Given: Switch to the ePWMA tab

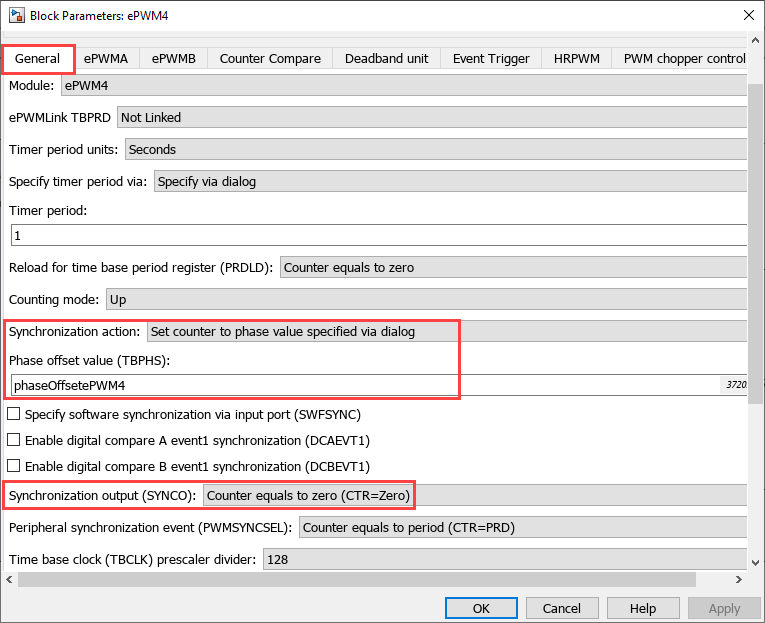Looking at the screenshot, I should tap(105, 59).
